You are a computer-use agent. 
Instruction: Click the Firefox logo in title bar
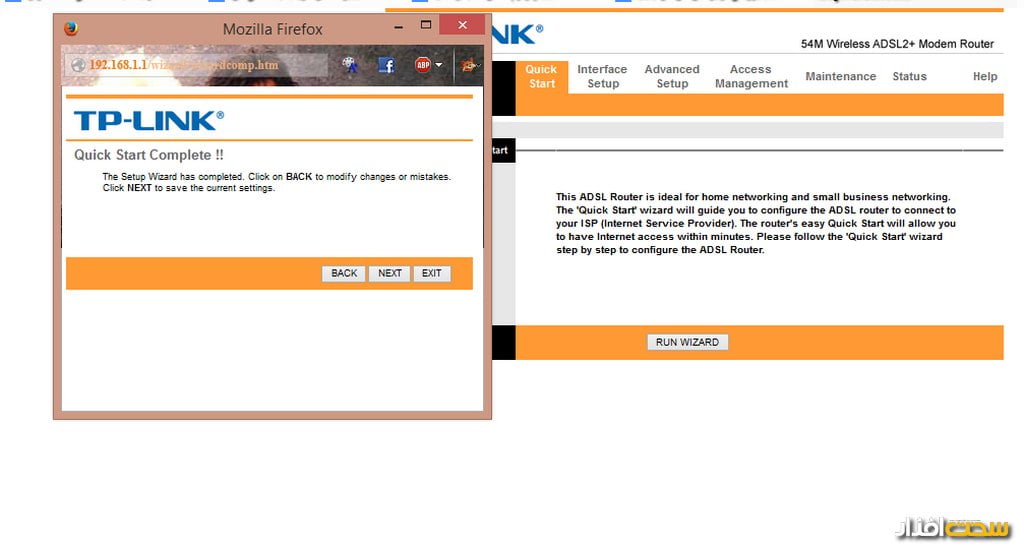click(x=70, y=29)
